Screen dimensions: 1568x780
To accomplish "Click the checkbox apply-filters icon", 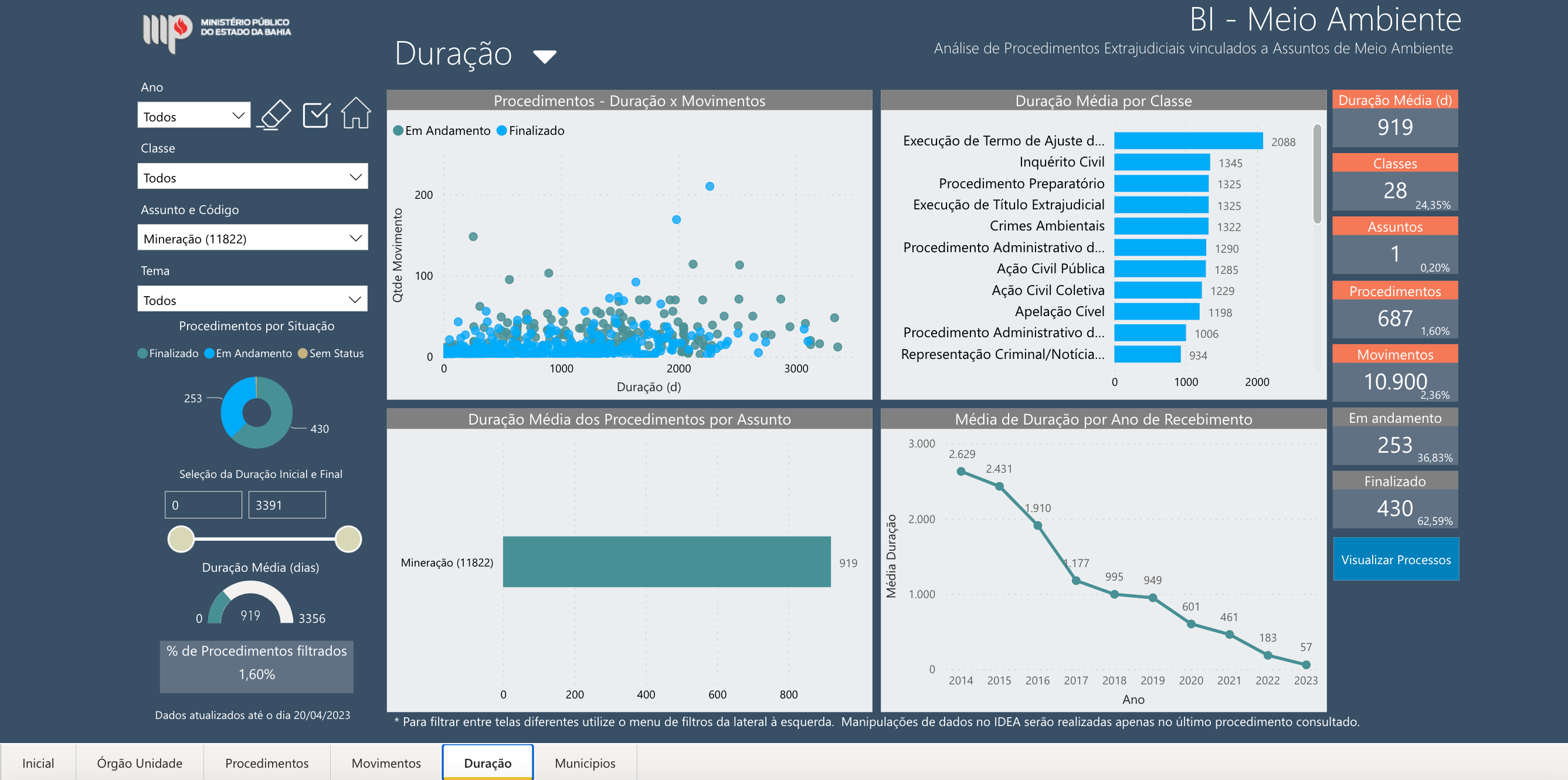I will pos(316,114).
